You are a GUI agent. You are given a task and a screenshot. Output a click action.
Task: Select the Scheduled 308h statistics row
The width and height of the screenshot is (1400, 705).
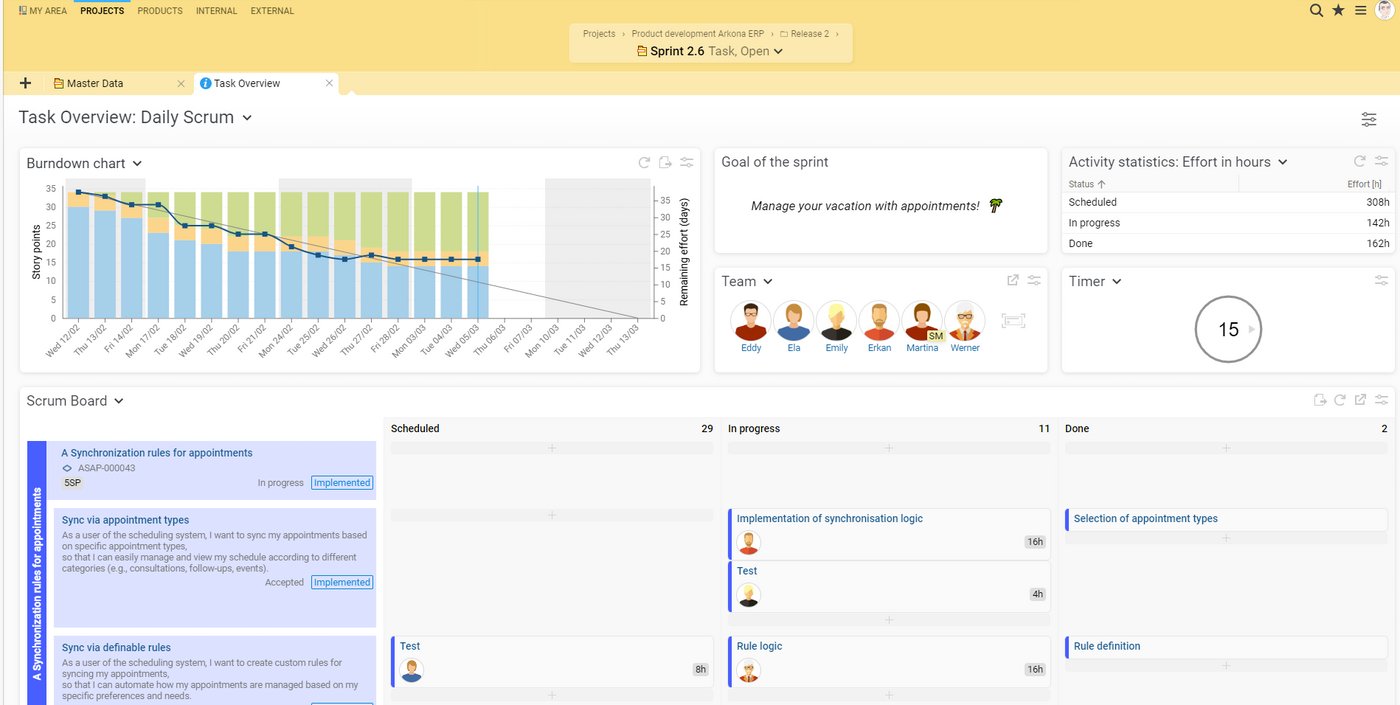point(1228,202)
